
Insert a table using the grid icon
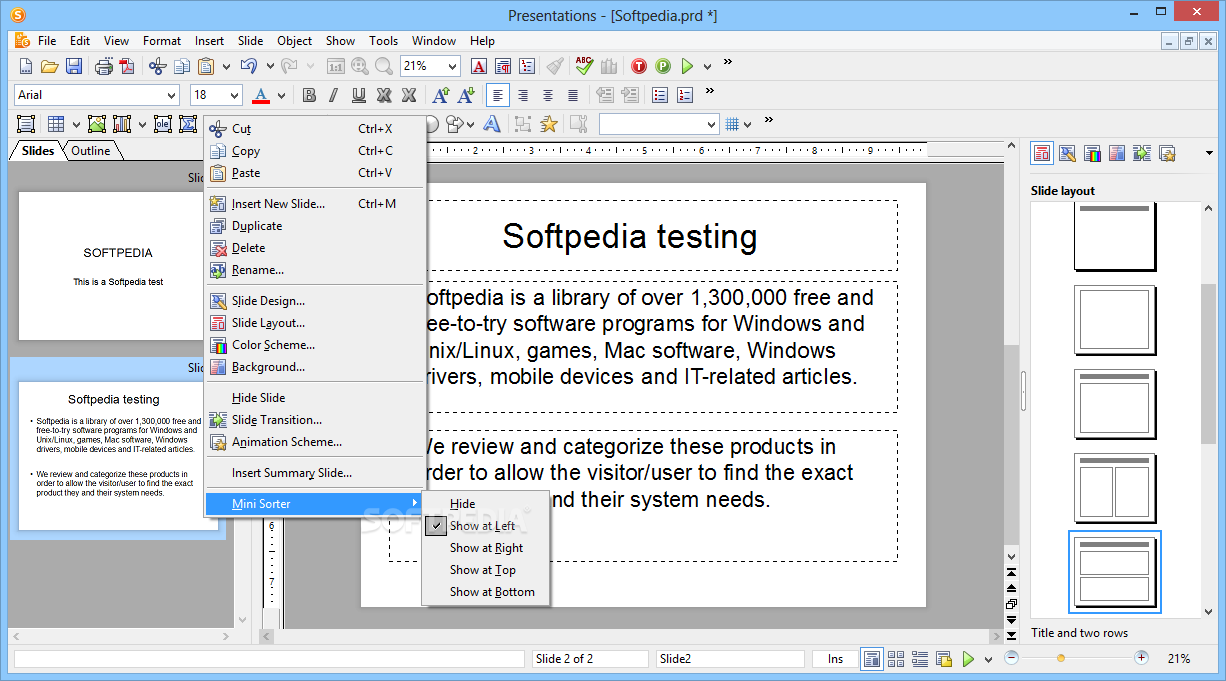click(x=56, y=124)
